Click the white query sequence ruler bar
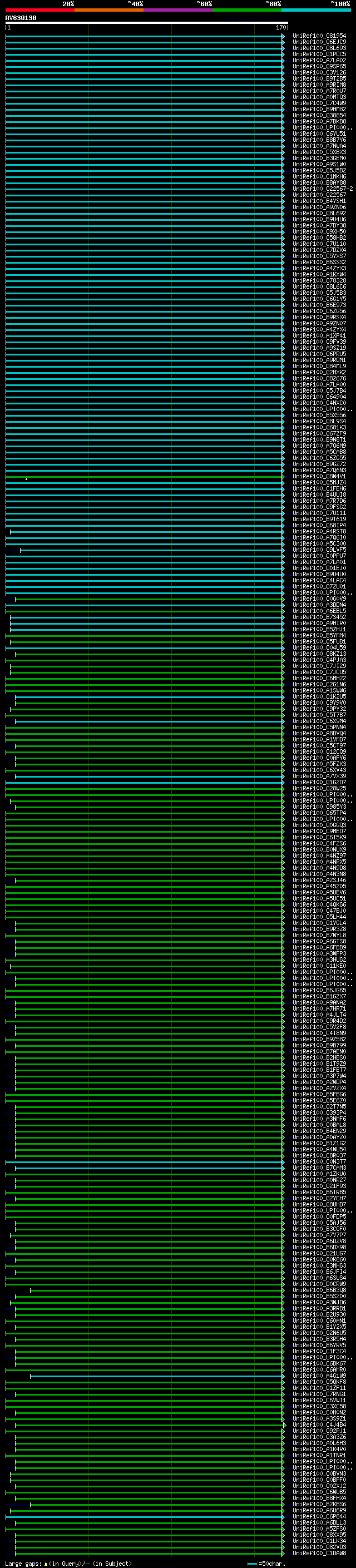 pos(146,23)
